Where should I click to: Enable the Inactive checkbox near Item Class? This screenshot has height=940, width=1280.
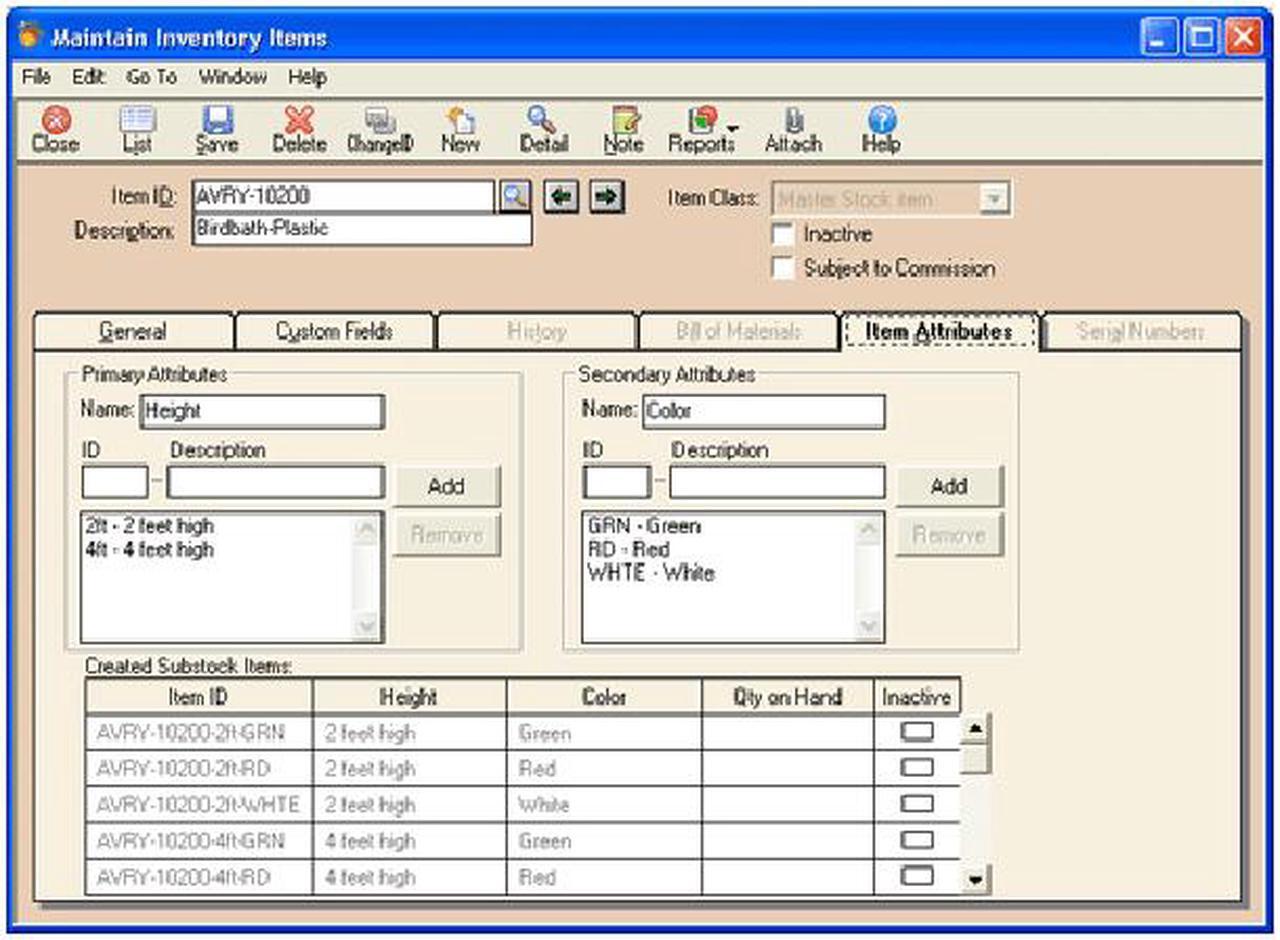784,234
